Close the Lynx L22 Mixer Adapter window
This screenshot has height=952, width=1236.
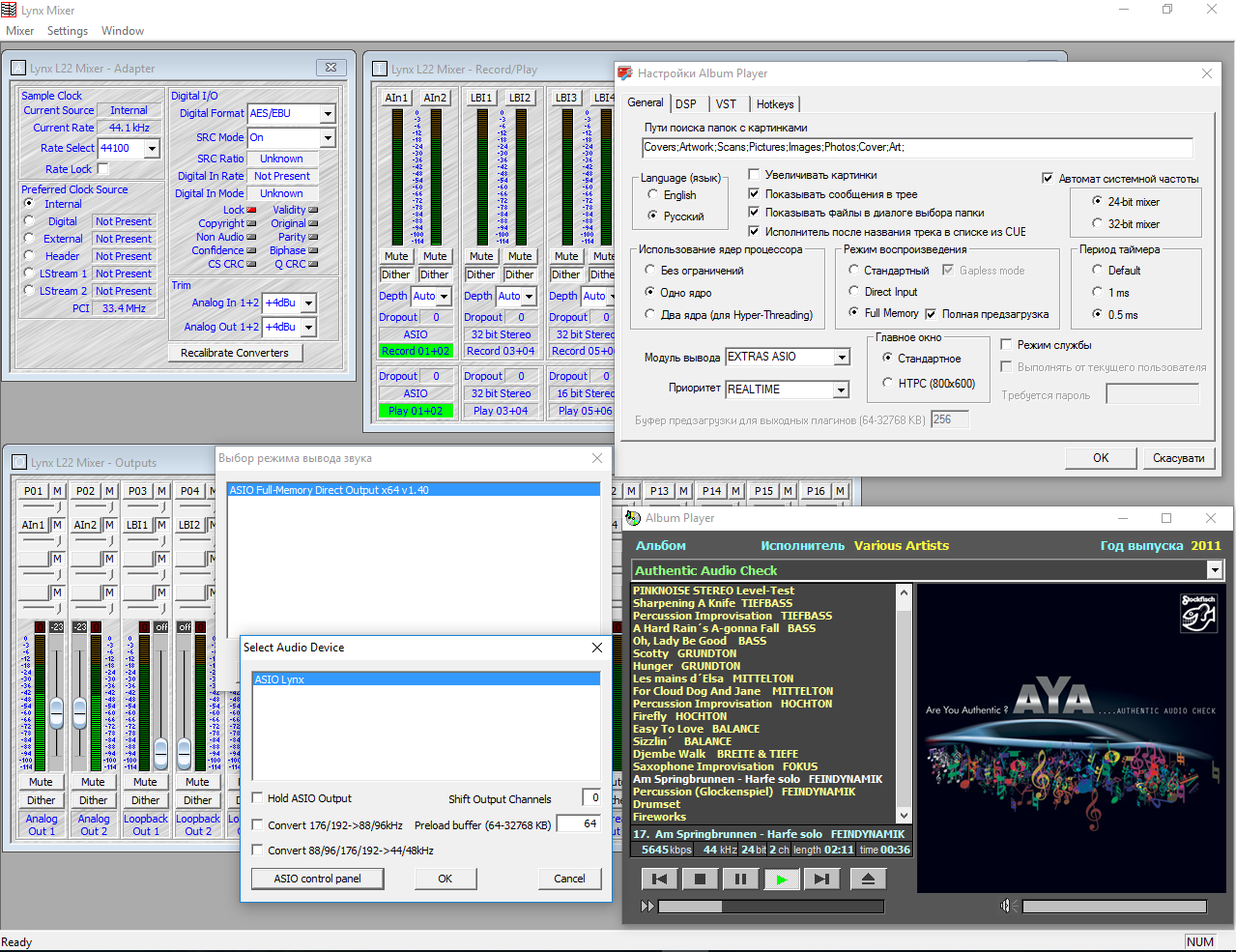[x=331, y=68]
